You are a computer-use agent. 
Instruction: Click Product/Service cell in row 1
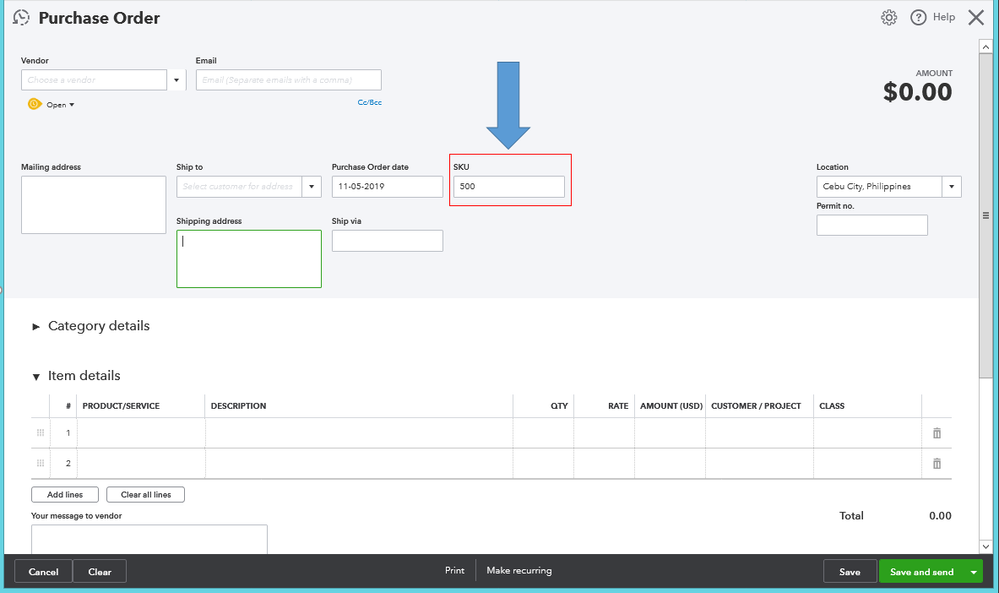click(x=141, y=433)
